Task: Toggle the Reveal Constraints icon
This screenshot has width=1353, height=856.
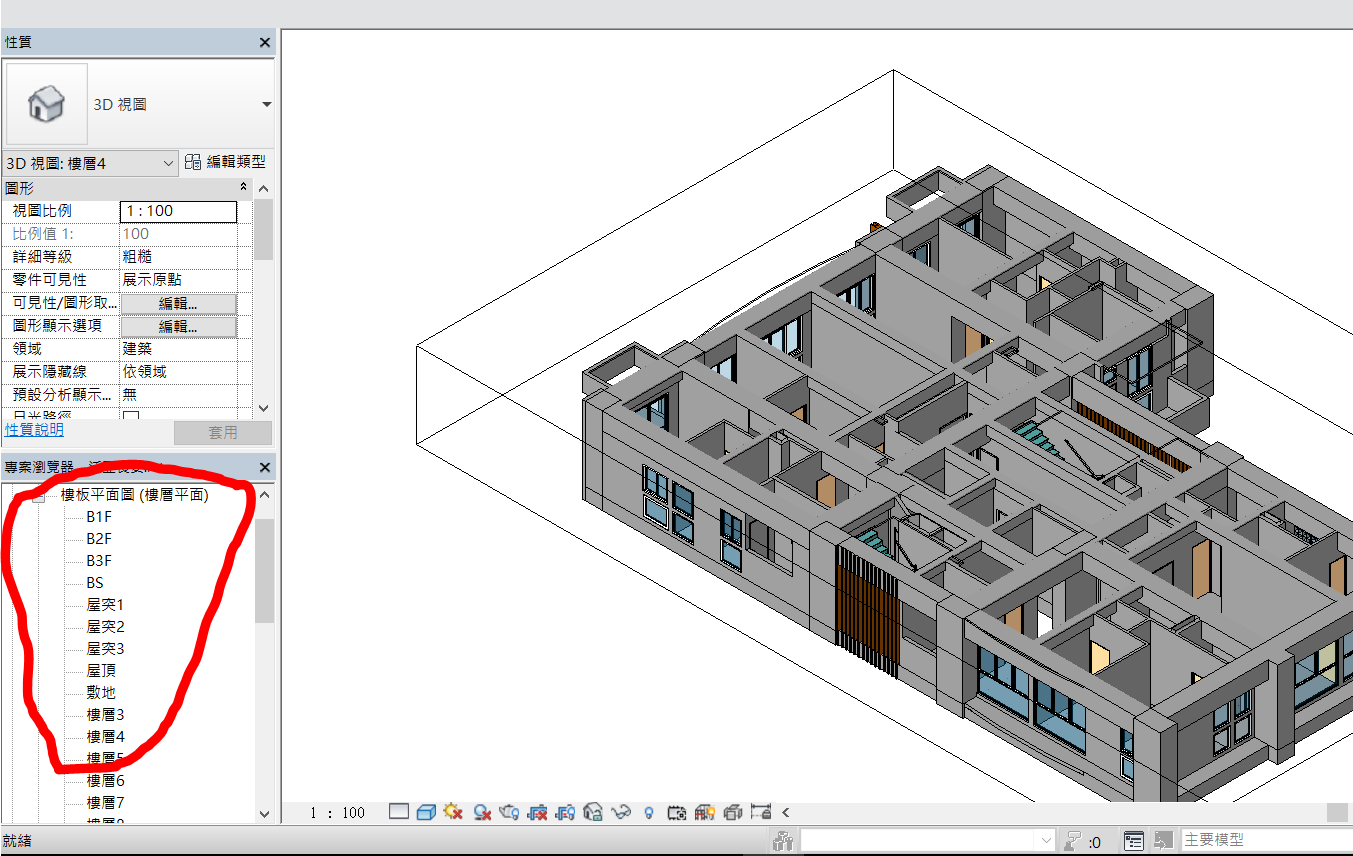Action: [x=761, y=812]
